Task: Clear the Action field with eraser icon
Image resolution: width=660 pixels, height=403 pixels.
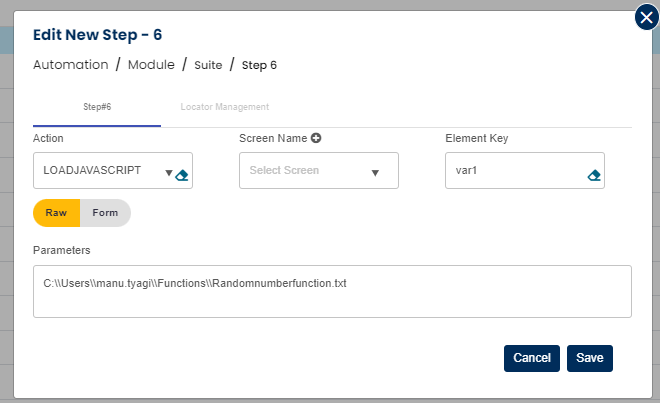Action: 182,175
